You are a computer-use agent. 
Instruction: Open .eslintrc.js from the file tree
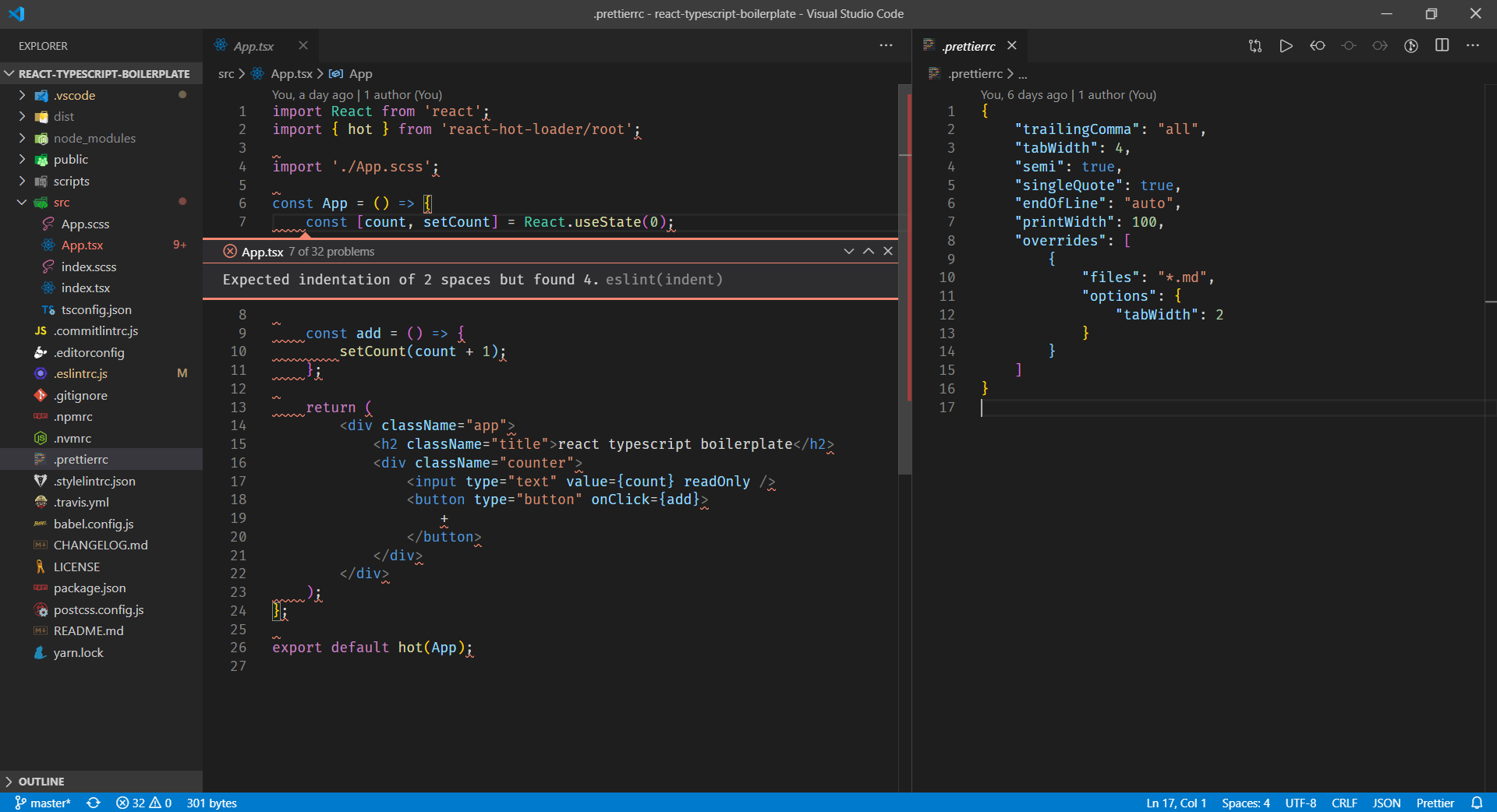tap(80, 374)
